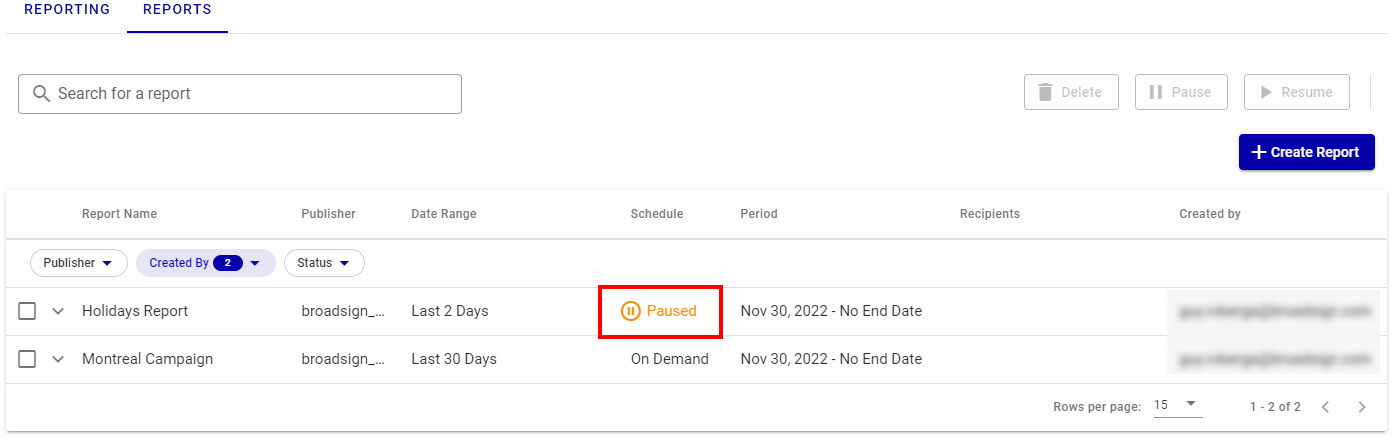Click the Report Name column header

[119, 214]
